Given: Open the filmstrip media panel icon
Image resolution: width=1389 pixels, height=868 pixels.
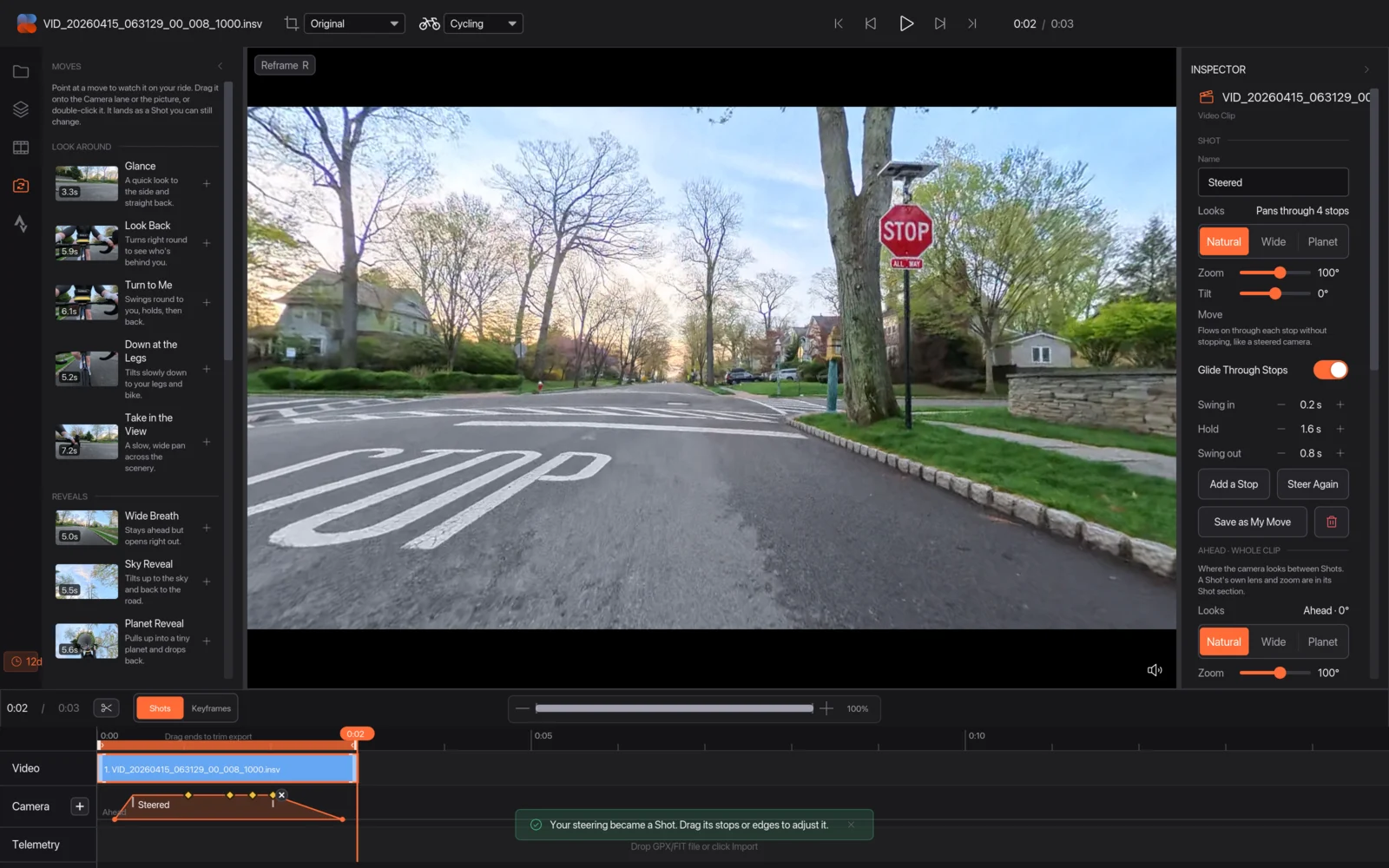Looking at the screenshot, I should (x=21, y=148).
